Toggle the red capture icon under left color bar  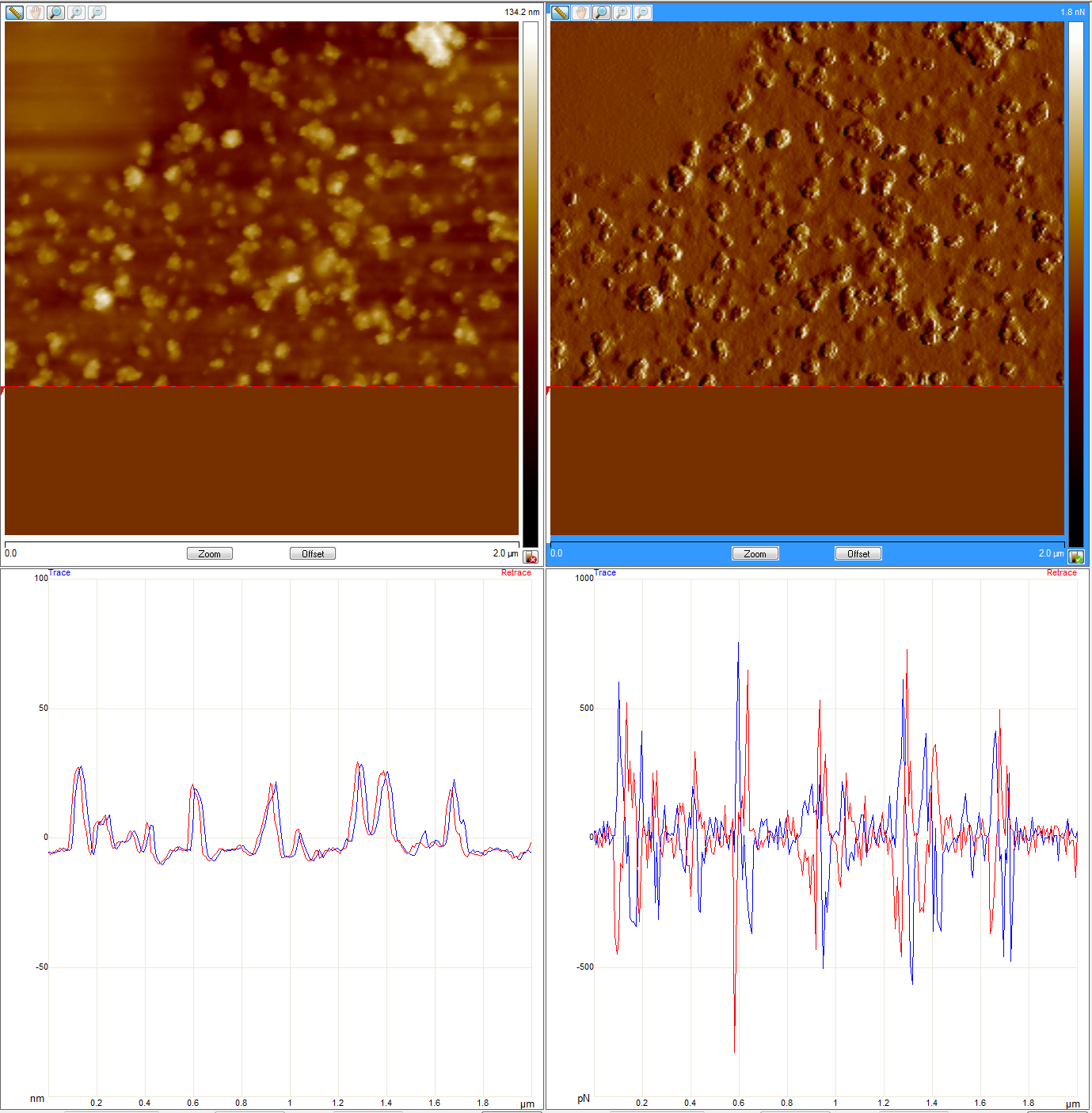(531, 557)
